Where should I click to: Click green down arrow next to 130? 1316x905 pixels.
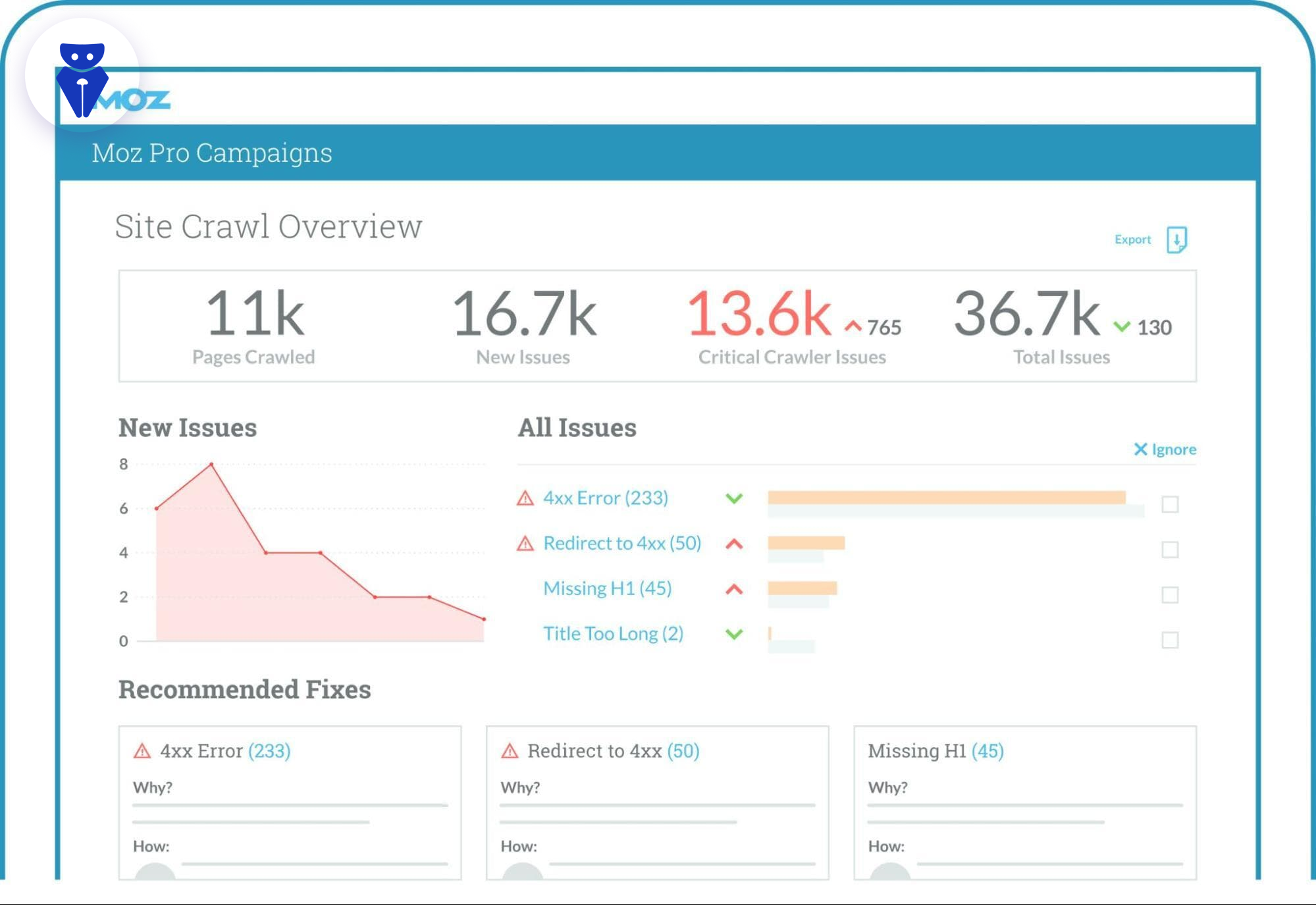coord(1122,326)
